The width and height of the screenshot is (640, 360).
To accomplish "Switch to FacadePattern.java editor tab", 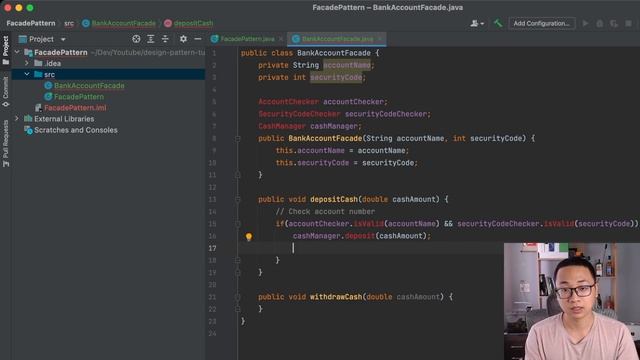I will (247, 39).
